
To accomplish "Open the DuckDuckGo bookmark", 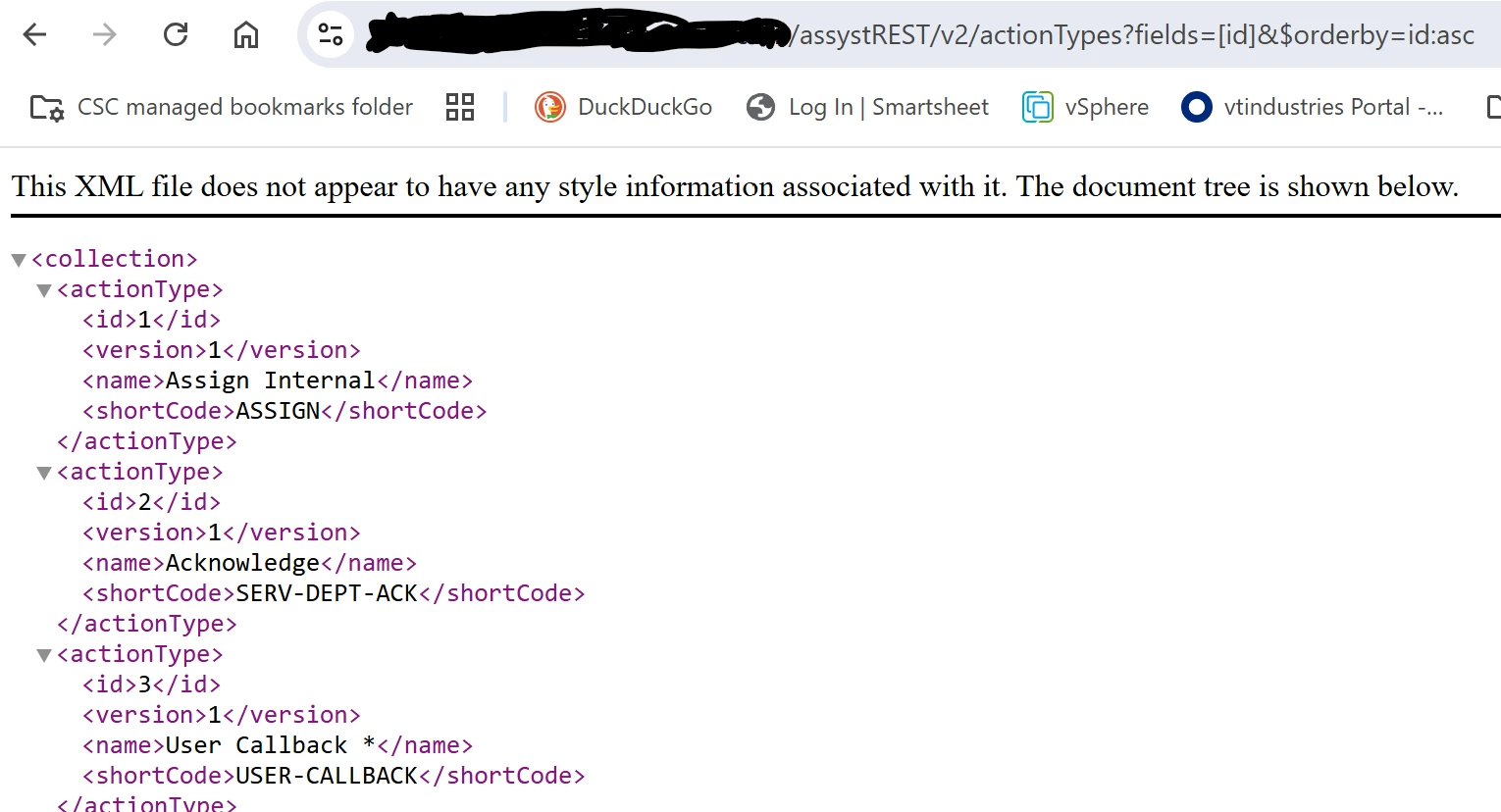I will (x=623, y=107).
